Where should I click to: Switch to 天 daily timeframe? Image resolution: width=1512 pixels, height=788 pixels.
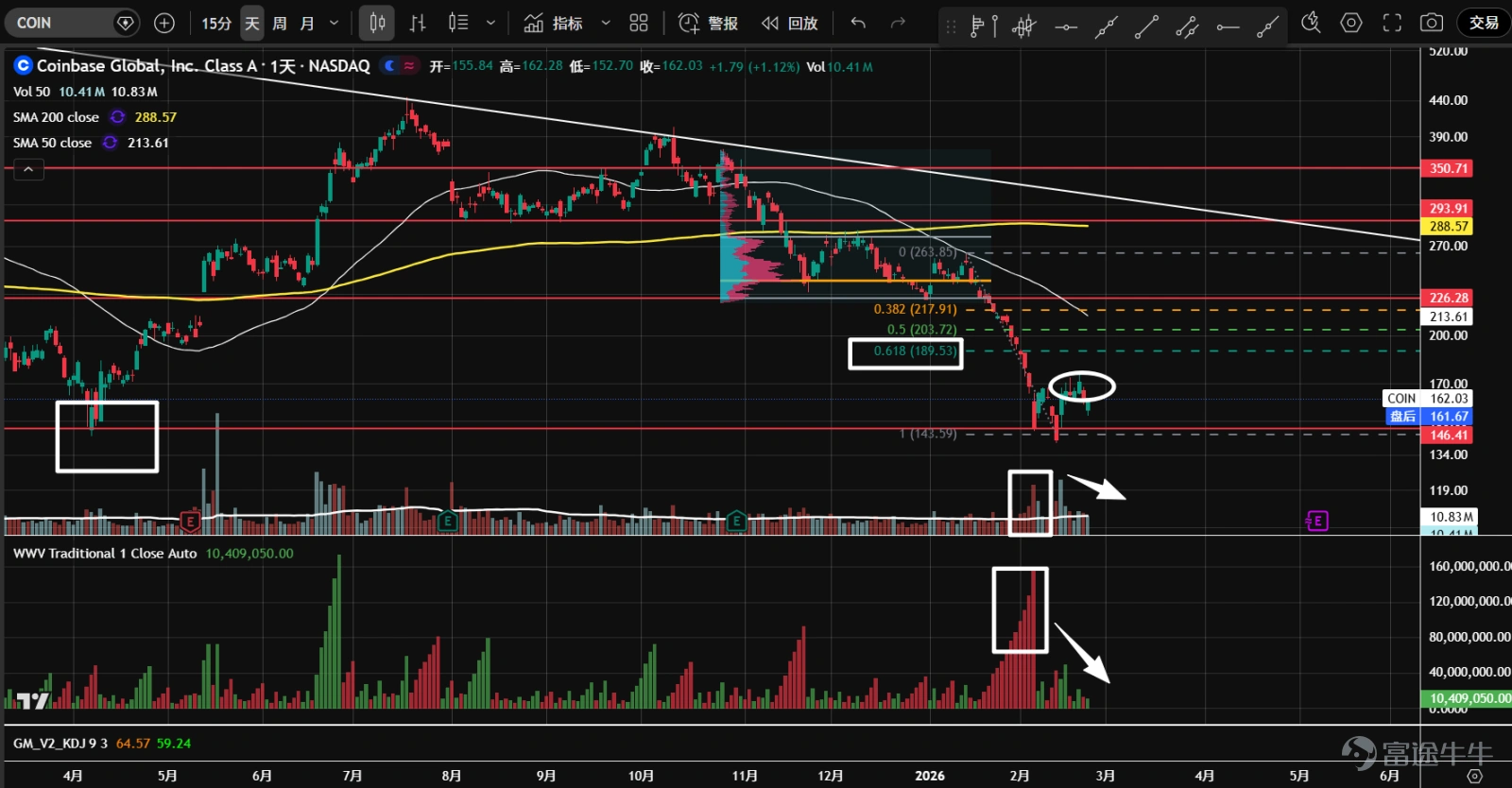coord(251,23)
